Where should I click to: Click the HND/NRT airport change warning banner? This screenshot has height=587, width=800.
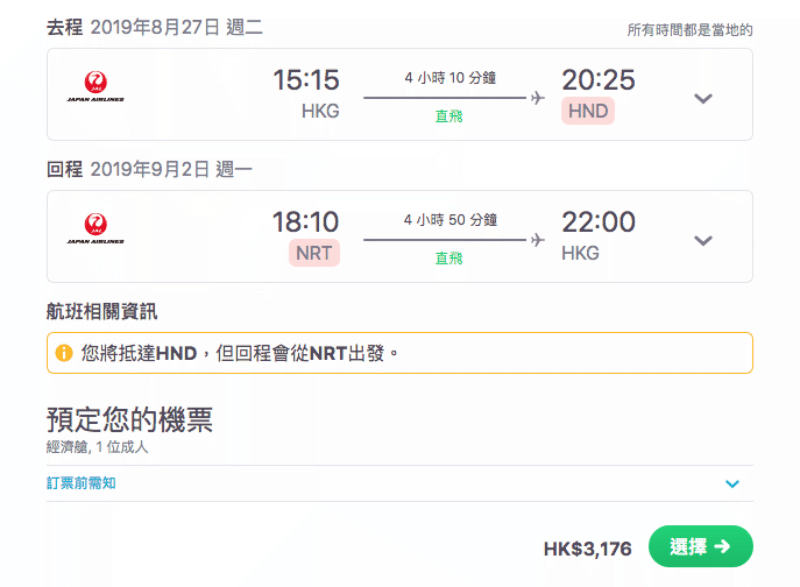click(x=400, y=353)
